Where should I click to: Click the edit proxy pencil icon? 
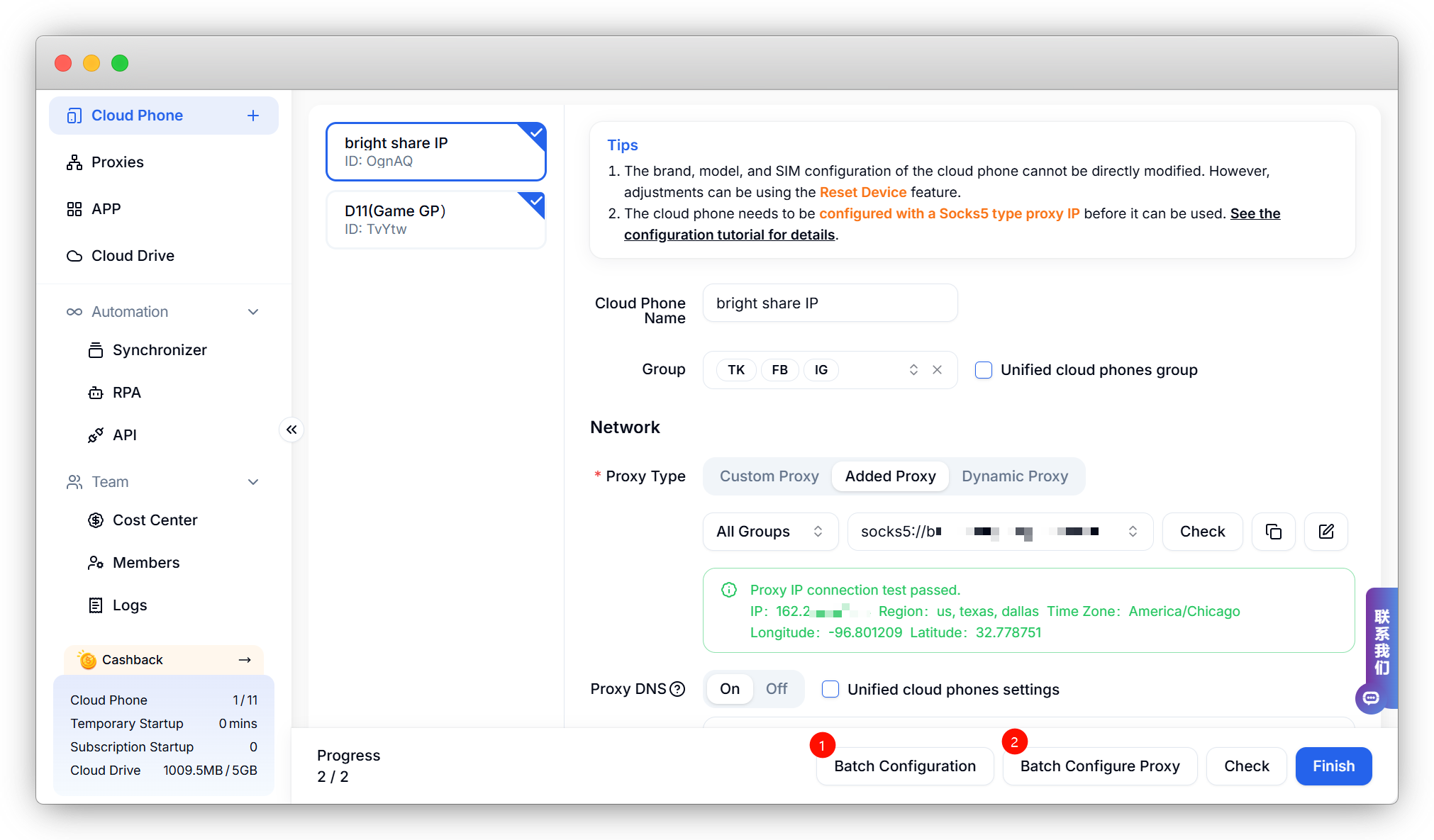1325,532
